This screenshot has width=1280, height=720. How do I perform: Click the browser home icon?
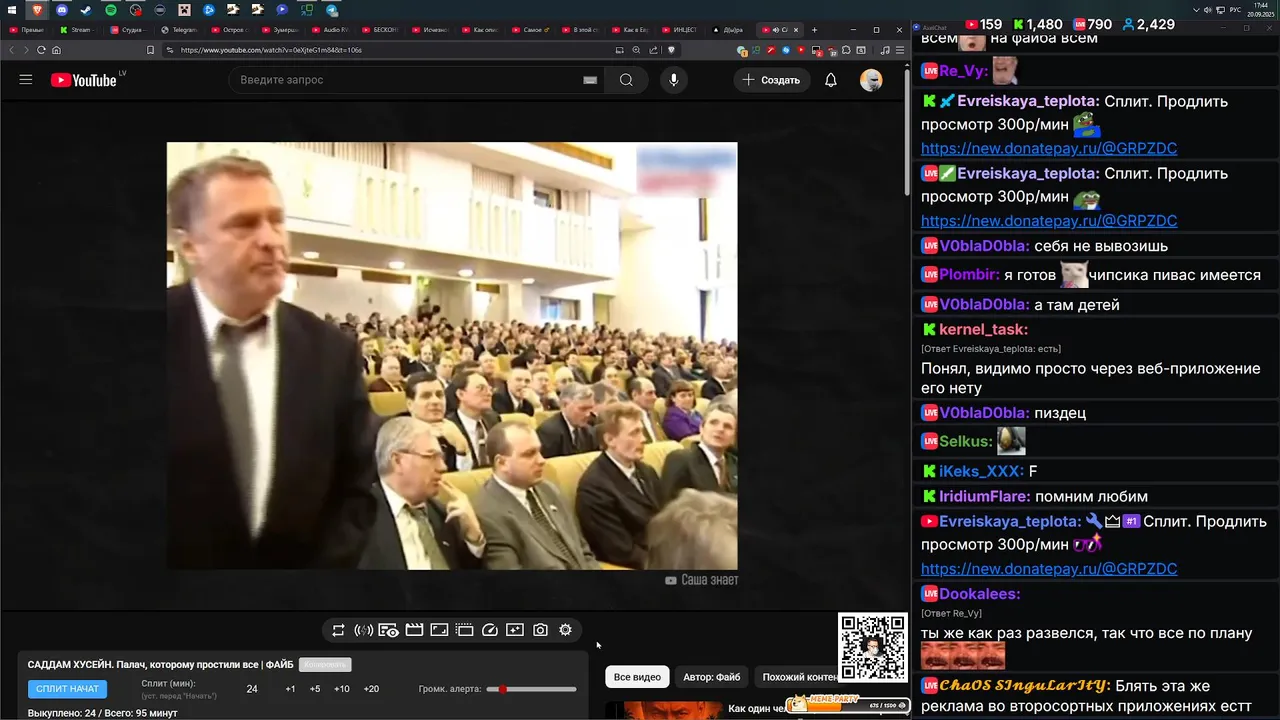pyautogui.click(x=56, y=50)
